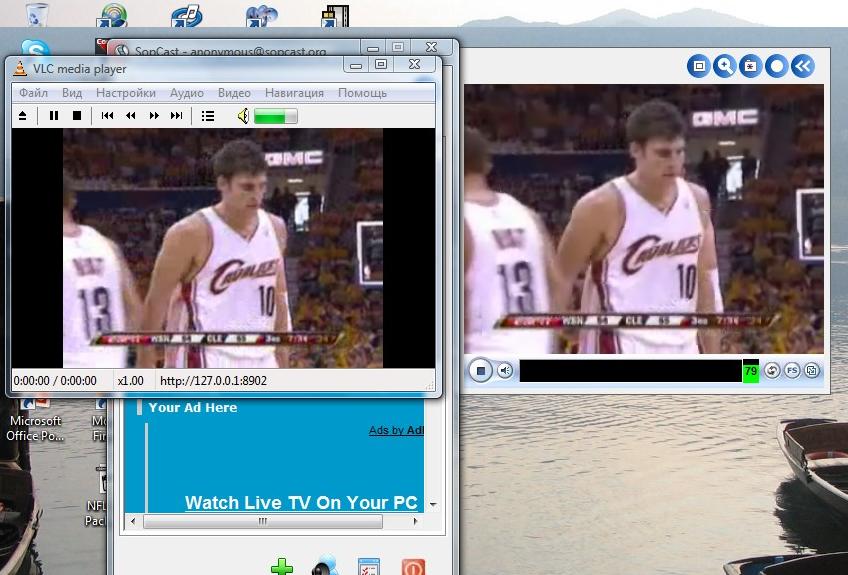Pause playback in VLC
Viewport: 848px width, 575px height.
coord(54,116)
